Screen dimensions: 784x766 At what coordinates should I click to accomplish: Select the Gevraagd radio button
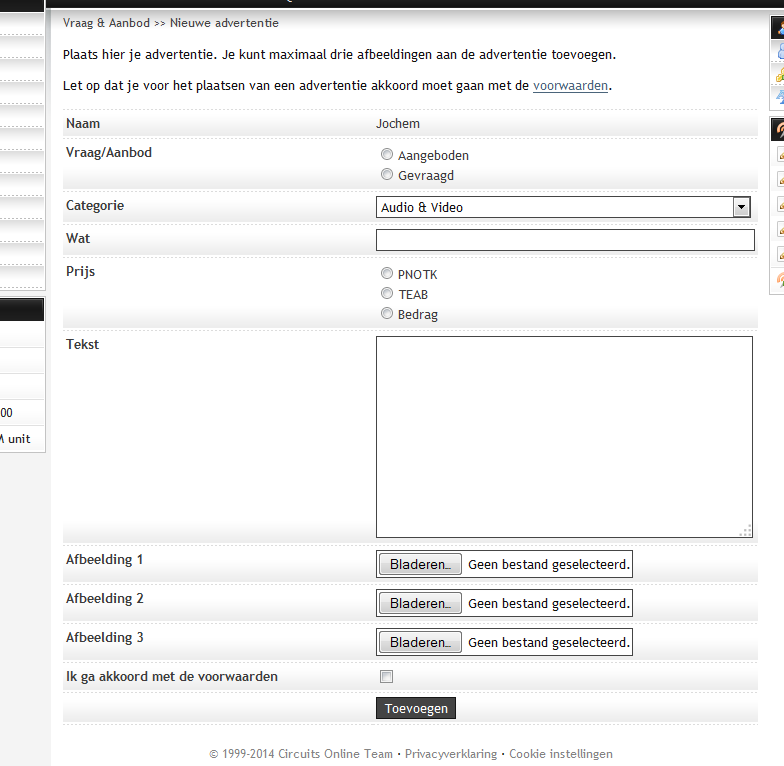[387, 175]
